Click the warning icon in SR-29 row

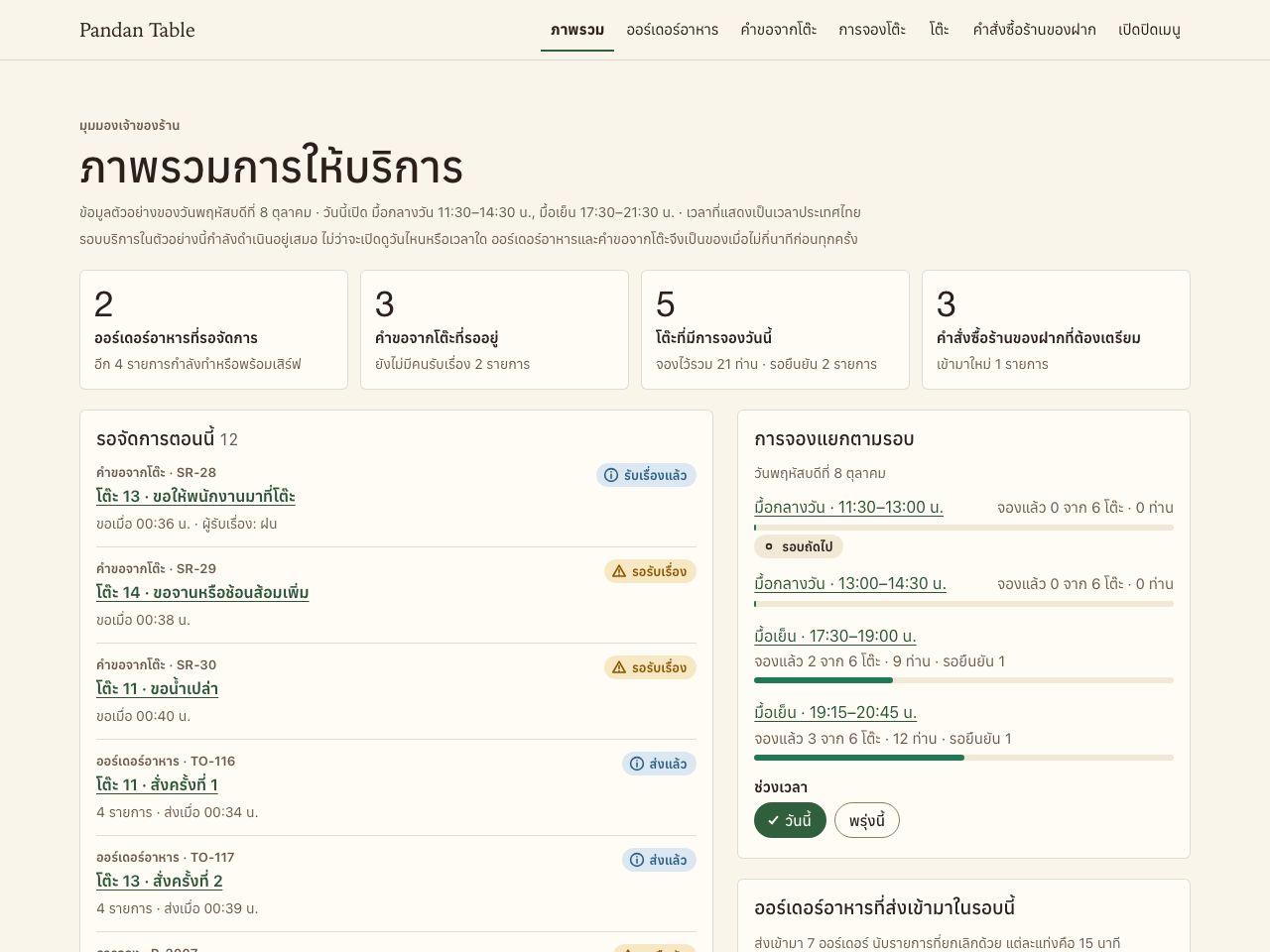tap(619, 572)
